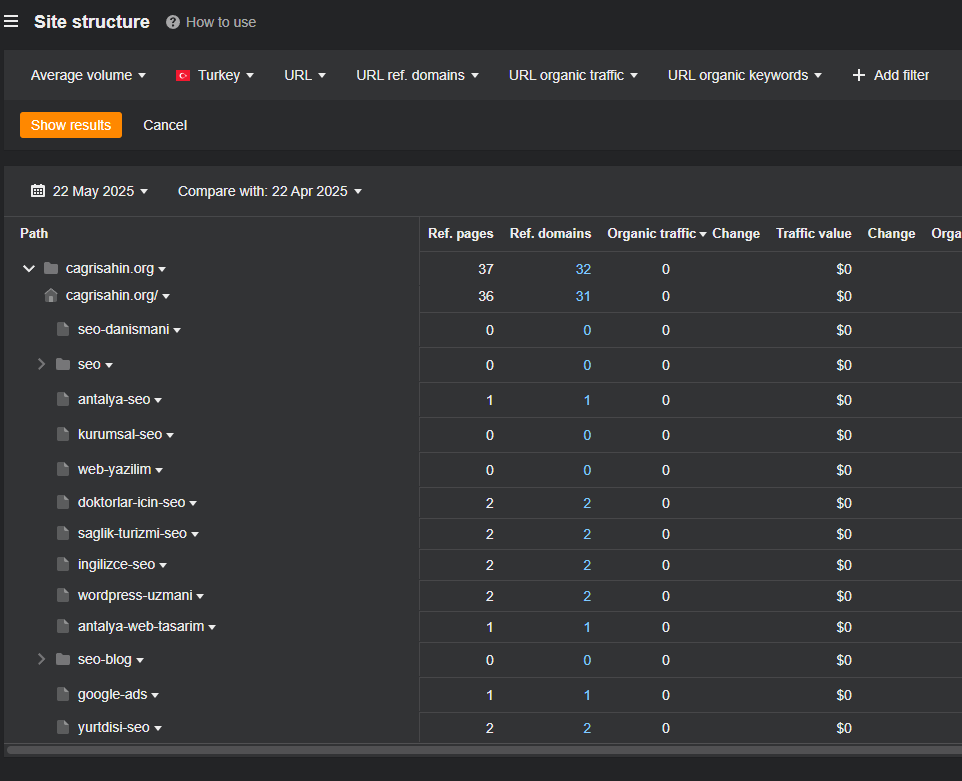Click the folder icon for seo
The height and width of the screenshot is (781, 962).
[63, 364]
